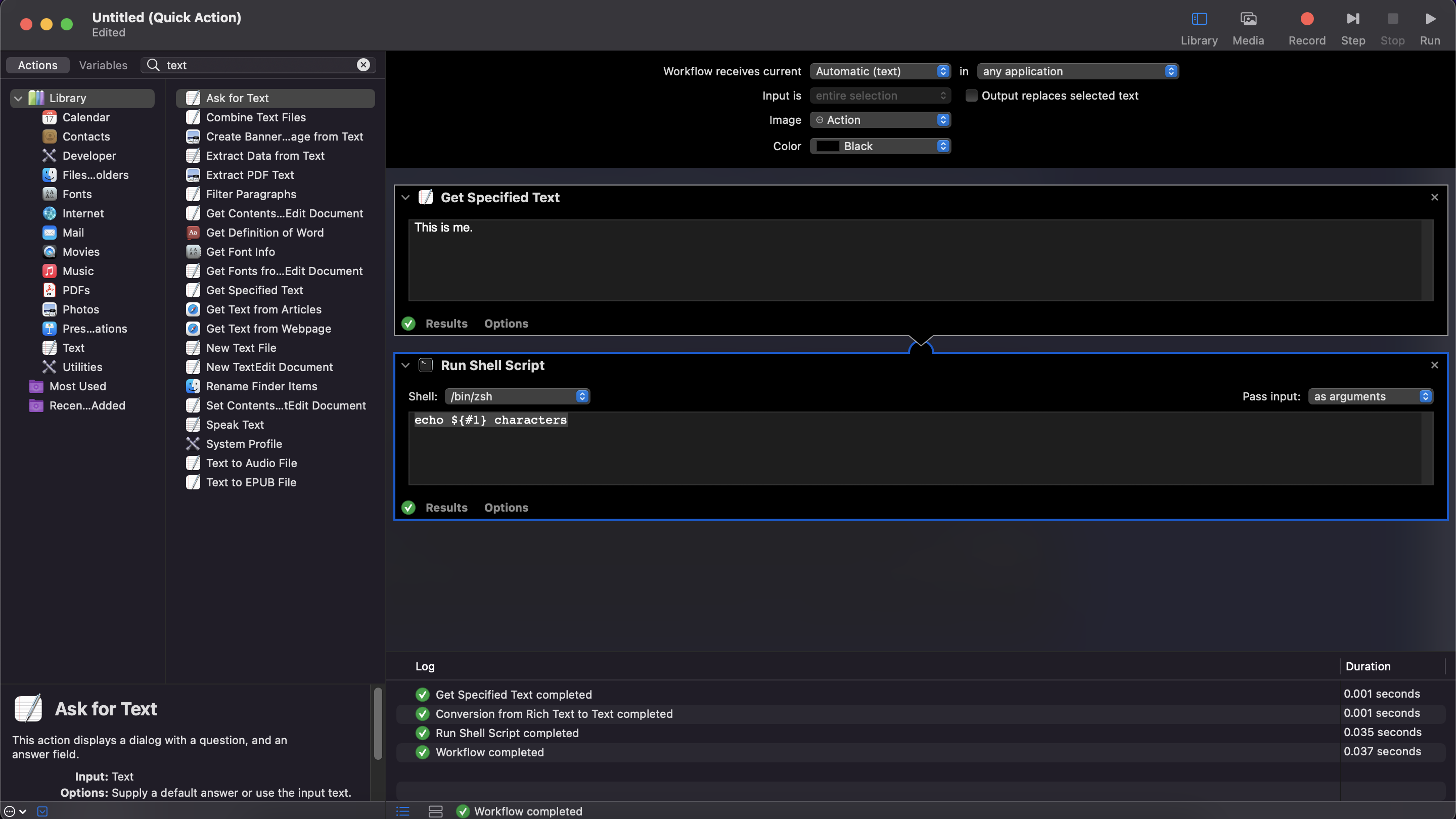The image size is (1456, 819).
Task: Open the Media browser
Action: [1248, 19]
